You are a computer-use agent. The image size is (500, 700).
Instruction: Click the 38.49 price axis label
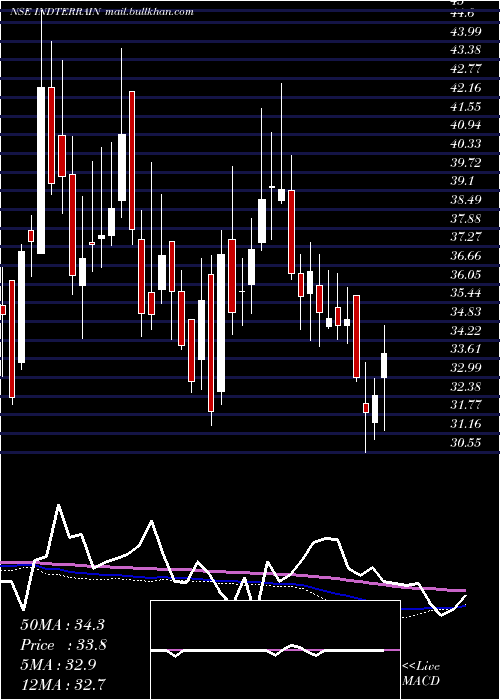[x=466, y=200]
